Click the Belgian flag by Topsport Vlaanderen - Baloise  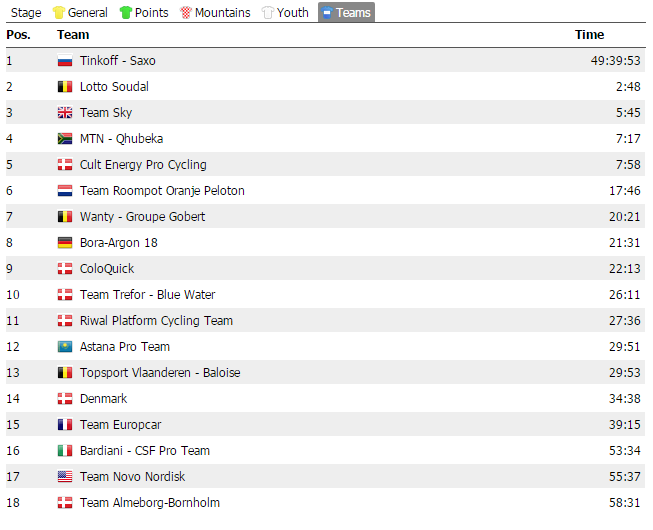pos(65,373)
